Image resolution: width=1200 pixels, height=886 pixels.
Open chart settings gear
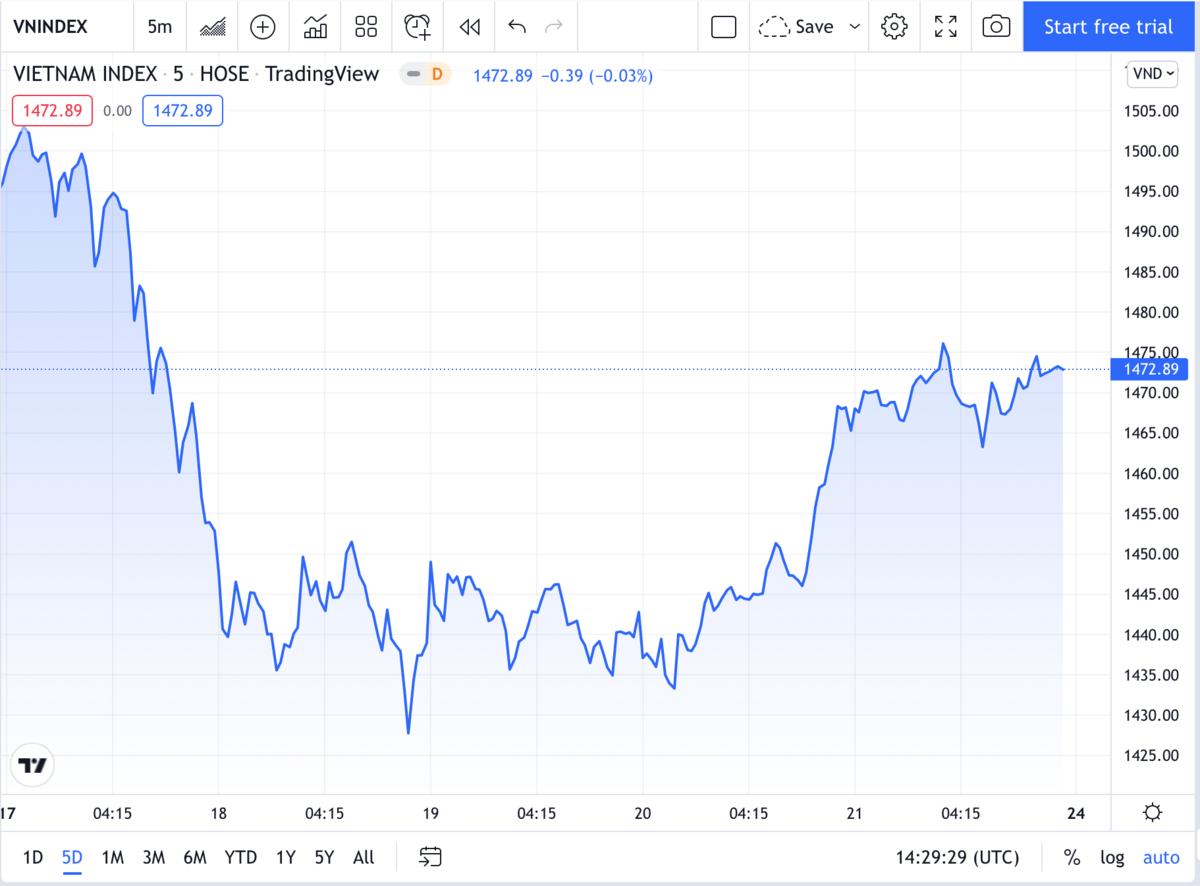click(894, 27)
